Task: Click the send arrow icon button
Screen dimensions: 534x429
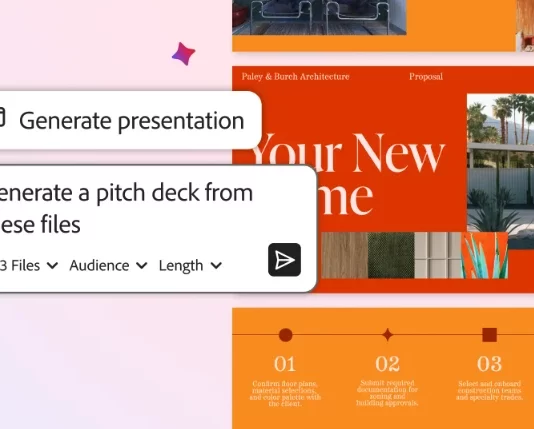Action: [x=284, y=260]
